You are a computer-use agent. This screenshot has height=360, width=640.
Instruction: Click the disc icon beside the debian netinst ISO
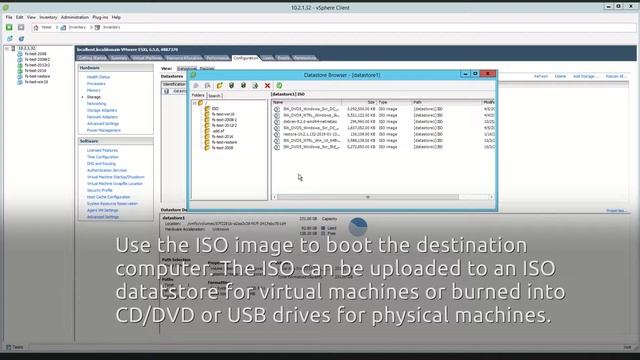[277, 122]
